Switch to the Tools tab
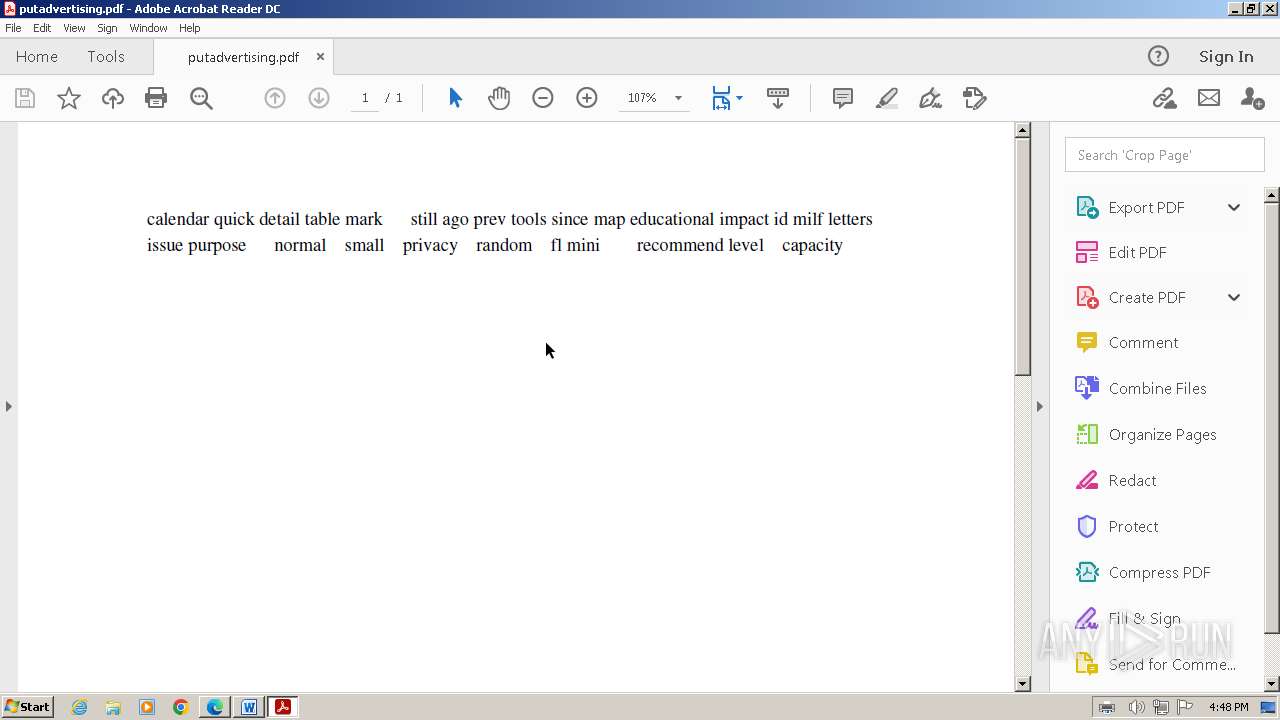The height and width of the screenshot is (720, 1280). click(106, 56)
